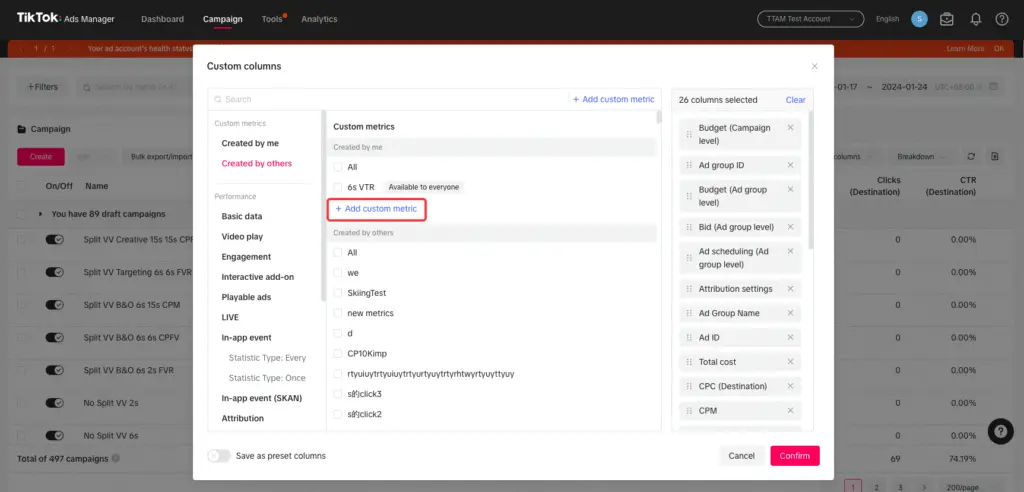Remove Total cost from selected columns
The width and height of the screenshot is (1024, 492).
click(790, 362)
